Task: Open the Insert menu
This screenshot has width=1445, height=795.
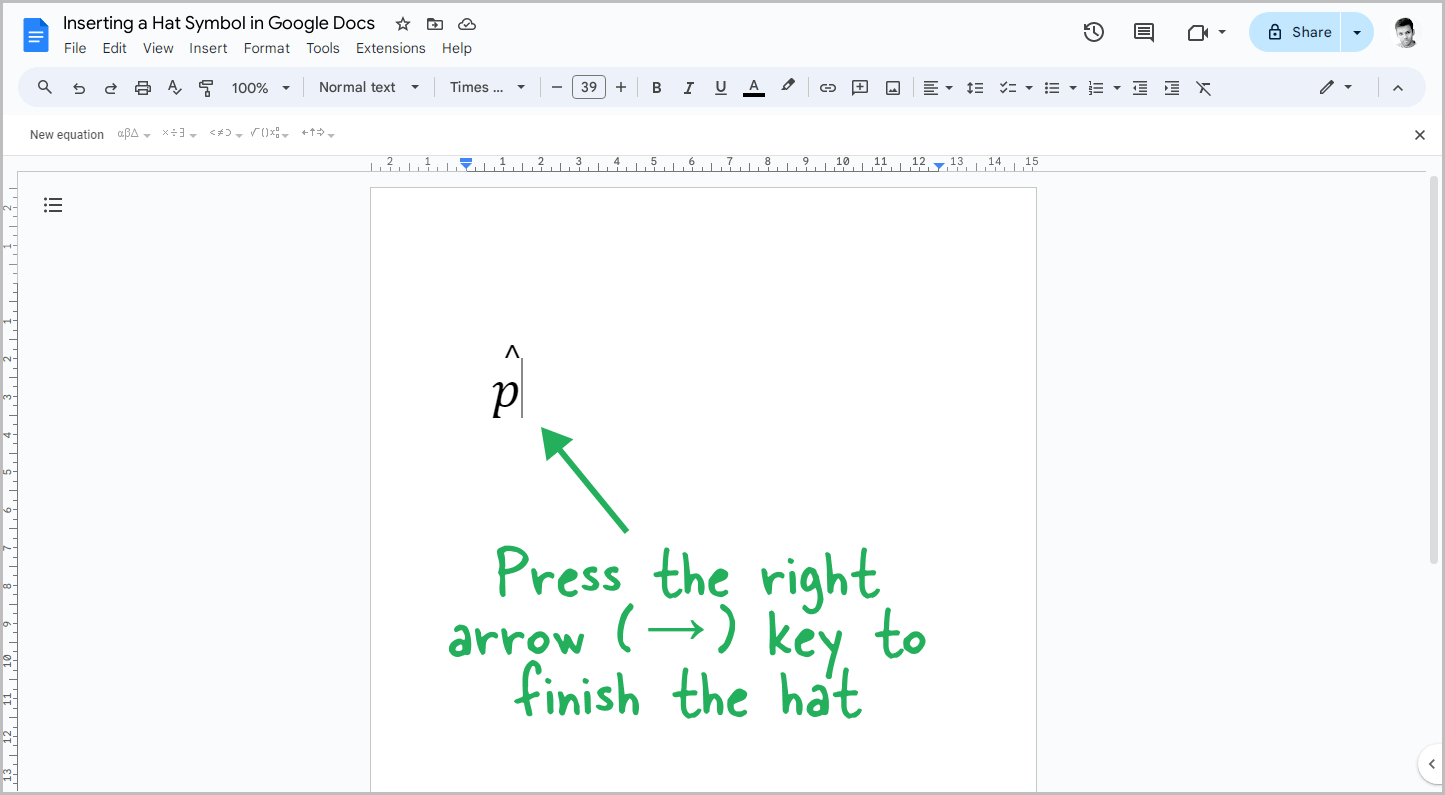Action: pos(208,47)
